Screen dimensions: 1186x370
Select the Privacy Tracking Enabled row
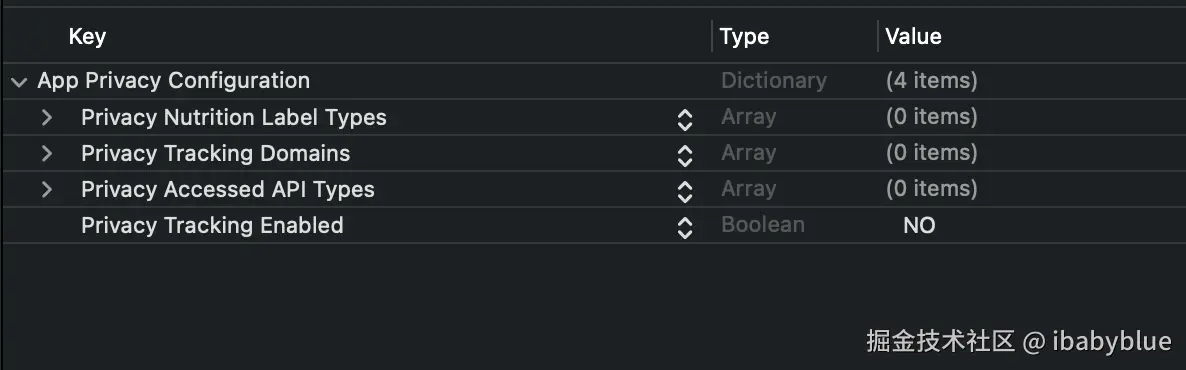(x=593, y=225)
